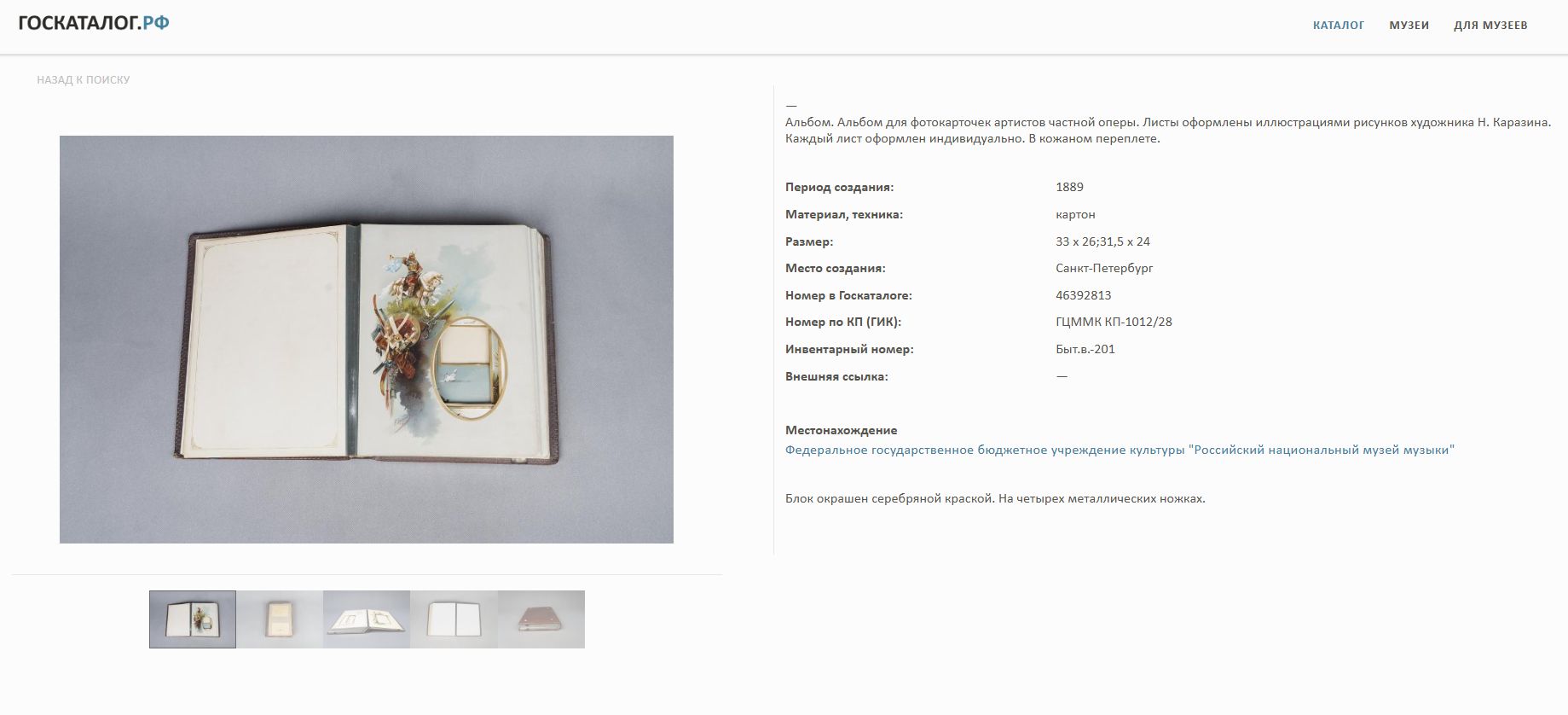This screenshot has height=715, width=1568.
Task: Show the fifth thumbnail of pinkish album cover
Action: click(x=541, y=619)
